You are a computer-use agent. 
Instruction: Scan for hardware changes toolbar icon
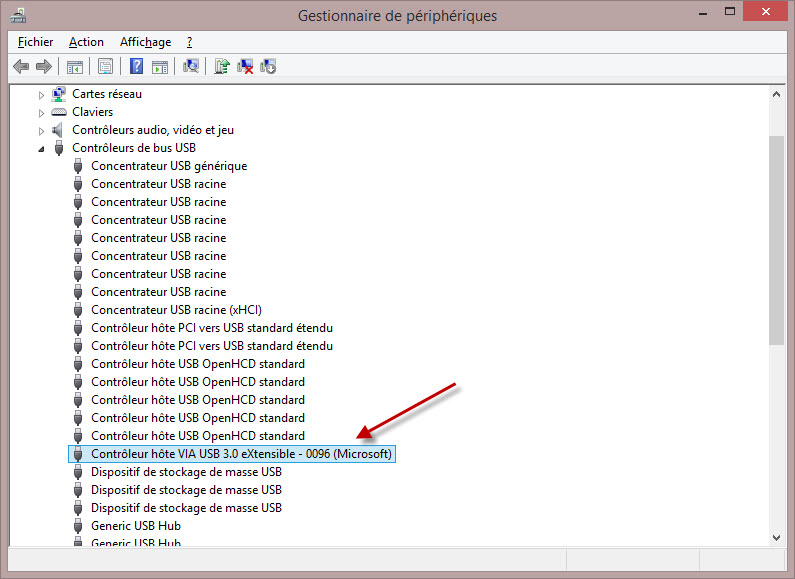(191, 67)
